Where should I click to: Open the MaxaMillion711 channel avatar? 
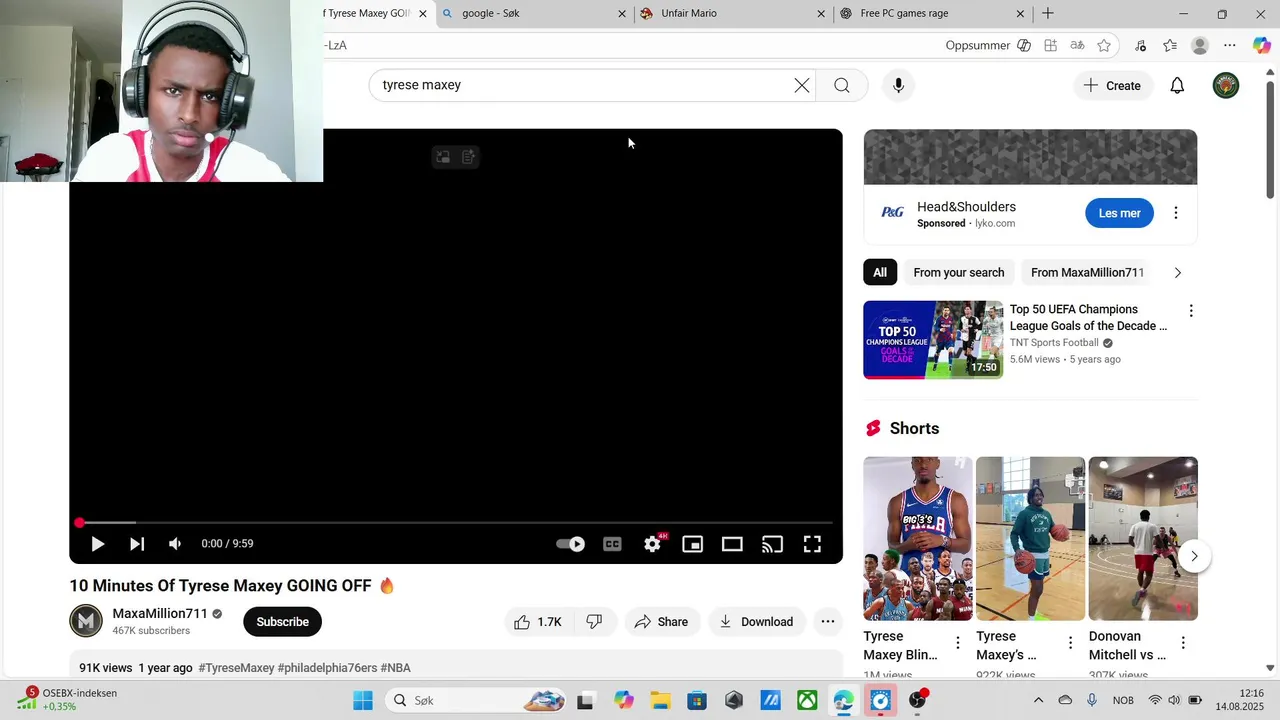click(x=86, y=621)
